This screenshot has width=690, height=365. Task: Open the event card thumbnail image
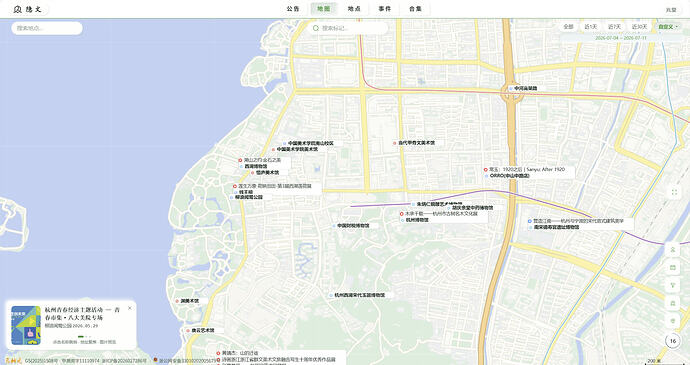26,325
